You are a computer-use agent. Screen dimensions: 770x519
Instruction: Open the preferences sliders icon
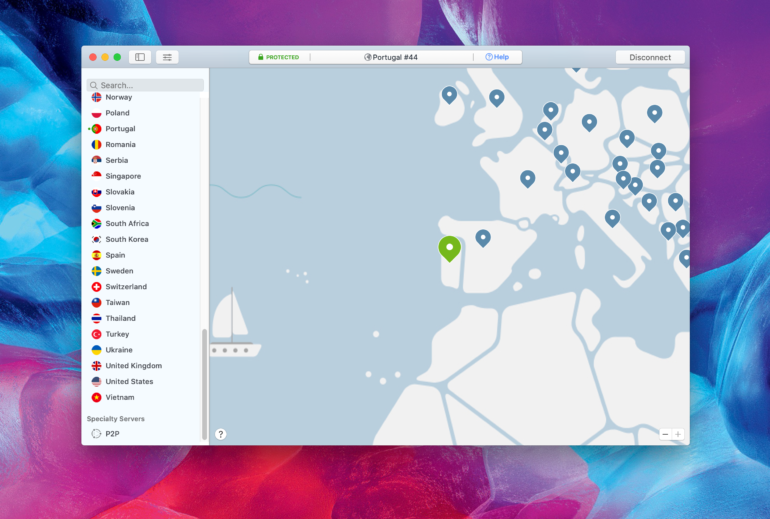(x=167, y=57)
